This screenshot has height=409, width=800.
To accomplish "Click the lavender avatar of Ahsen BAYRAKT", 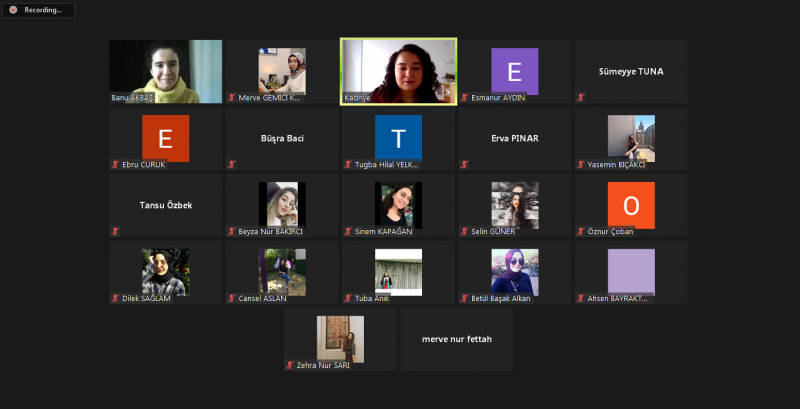I will (x=631, y=271).
